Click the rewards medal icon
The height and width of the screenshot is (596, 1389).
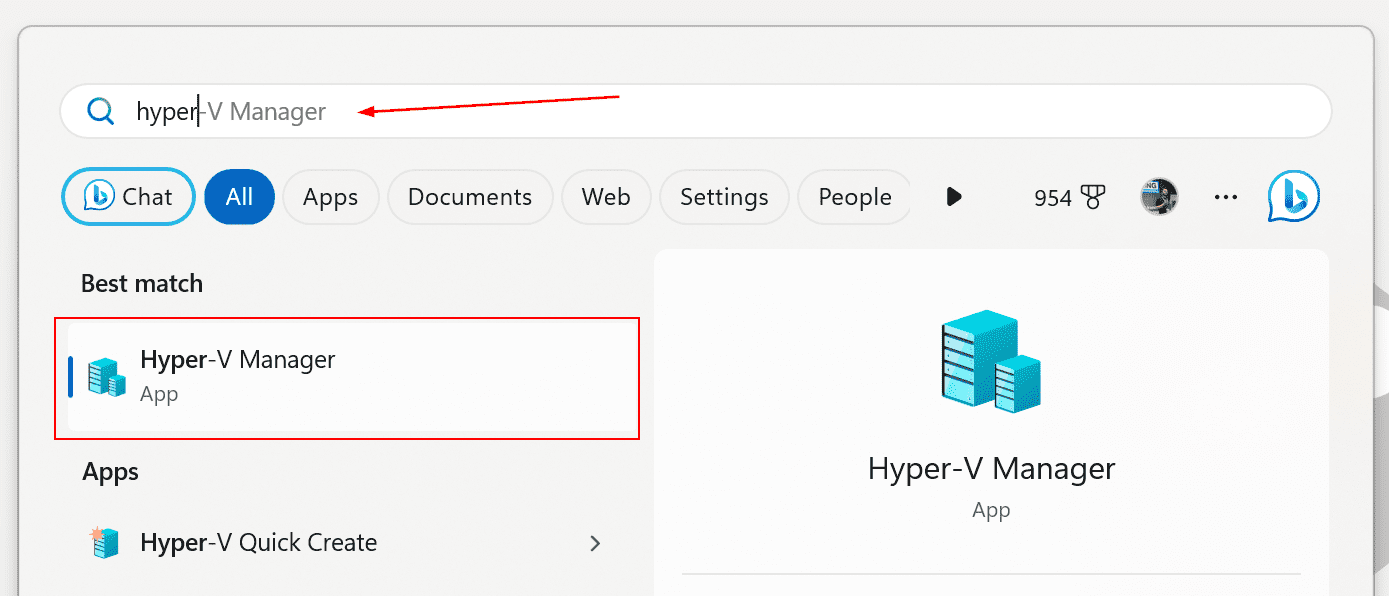click(x=1092, y=198)
